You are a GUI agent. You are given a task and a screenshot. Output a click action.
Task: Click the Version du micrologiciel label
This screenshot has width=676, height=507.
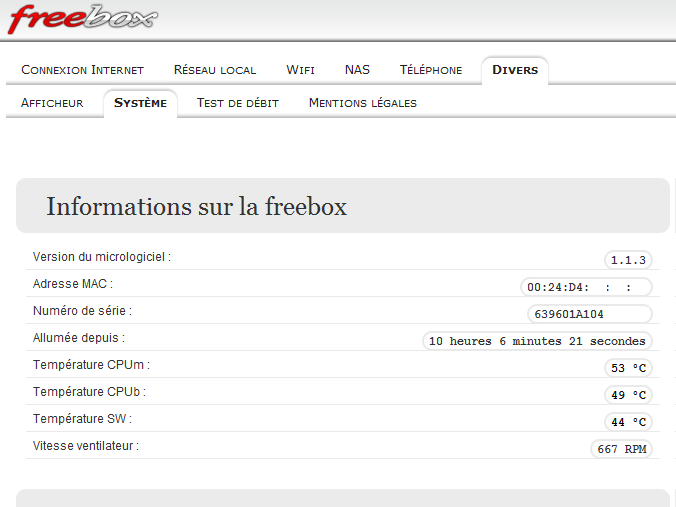[102, 257]
